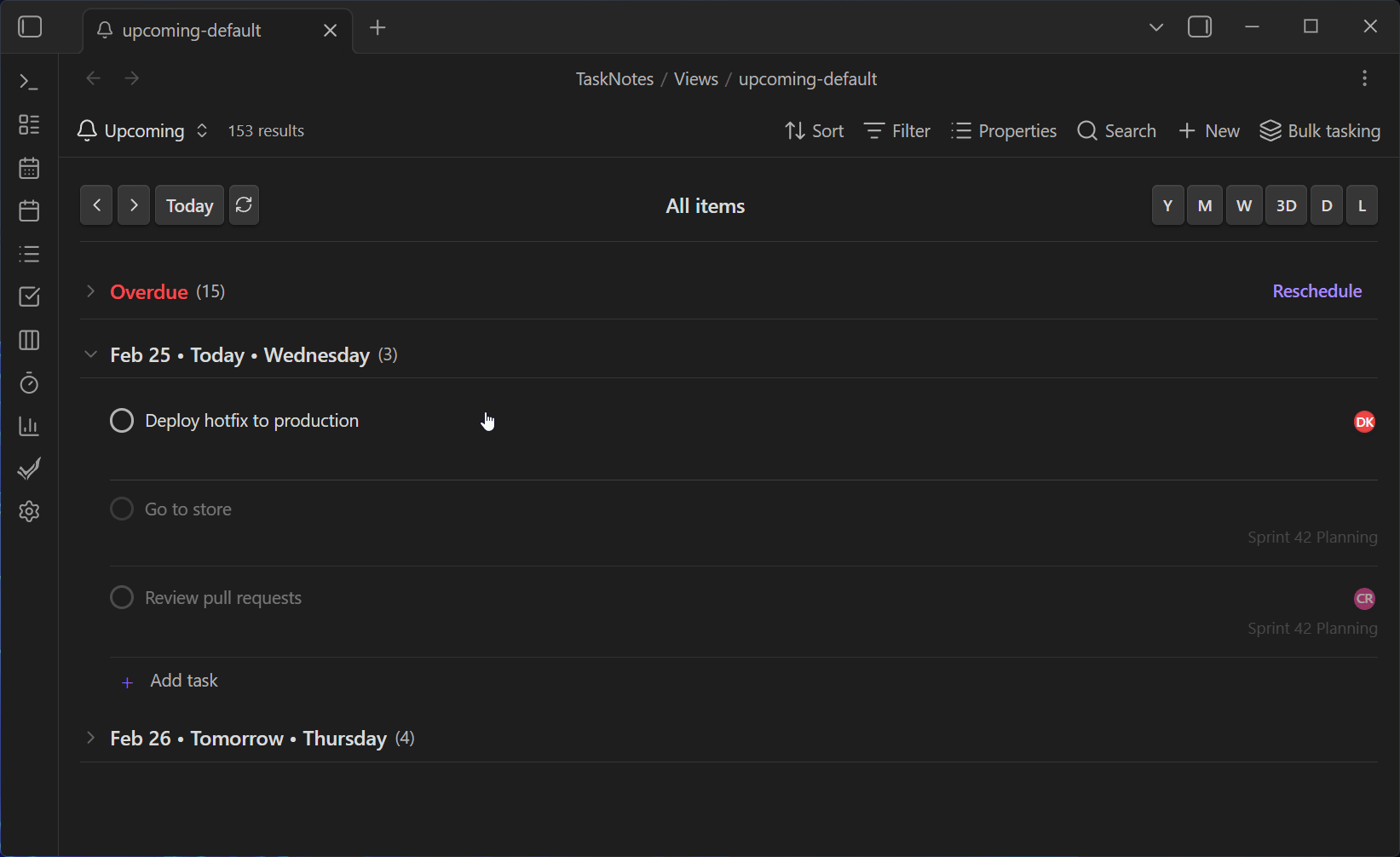Select the W week range control
The width and height of the screenshot is (1400, 857).
pos(1244,204)
